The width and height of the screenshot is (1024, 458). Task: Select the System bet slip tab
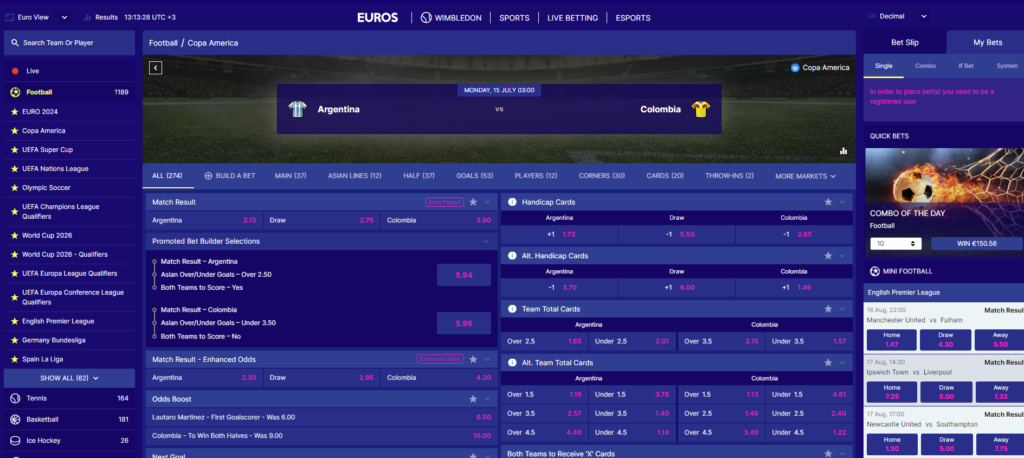click(1006, 66)
